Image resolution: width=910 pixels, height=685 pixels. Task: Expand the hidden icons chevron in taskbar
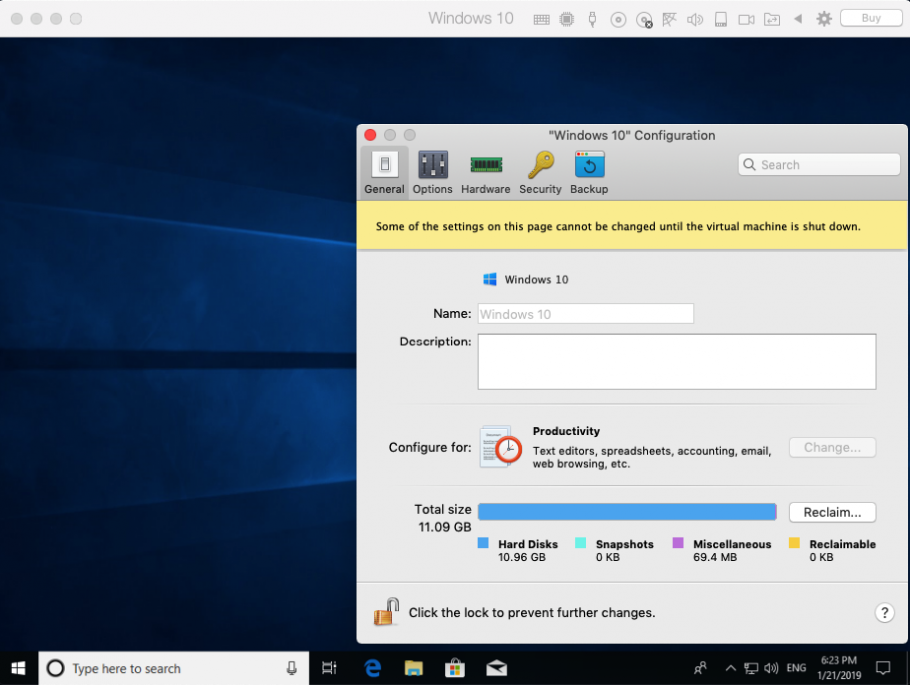tap(731, 668)
